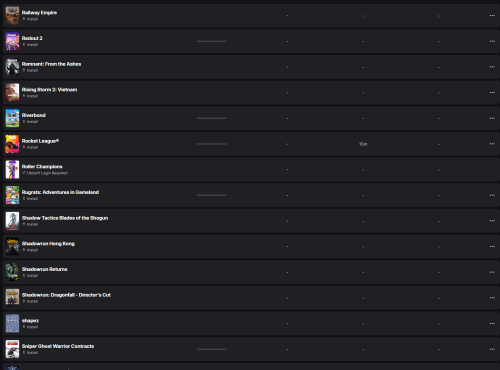This screenshot has height=370, width=500.
Task: Open options menu for Rising Storm 2: Vietnam
Action: (492, 93)
